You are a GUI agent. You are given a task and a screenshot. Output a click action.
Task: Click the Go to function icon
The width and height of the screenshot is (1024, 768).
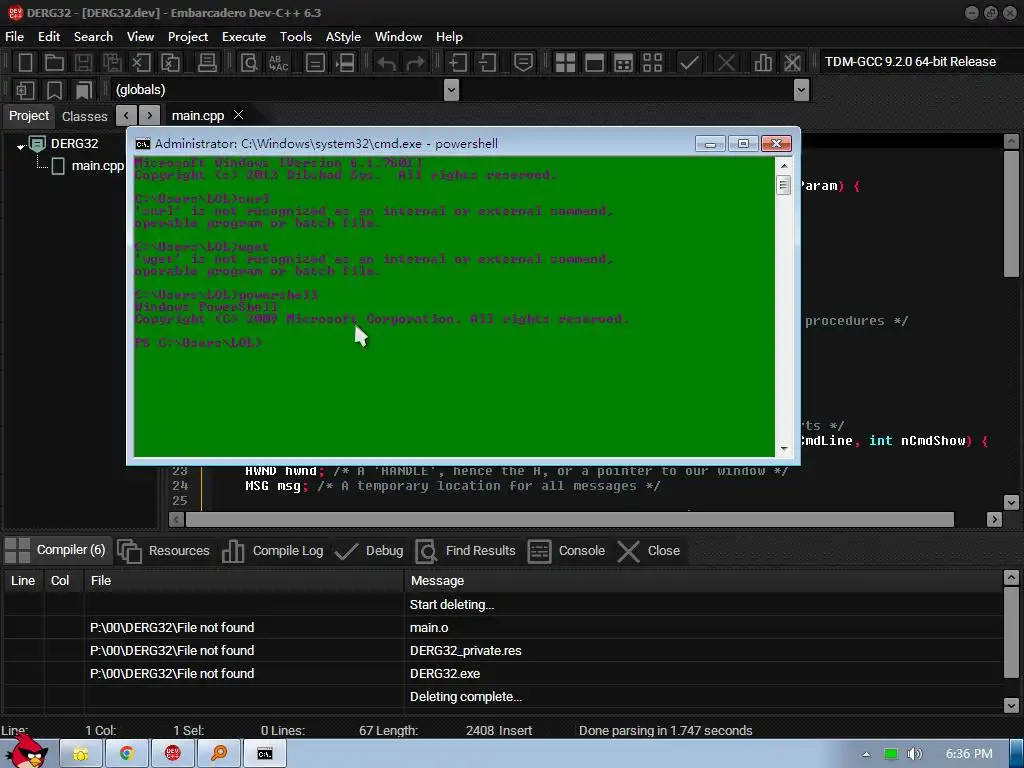point(315,63)
